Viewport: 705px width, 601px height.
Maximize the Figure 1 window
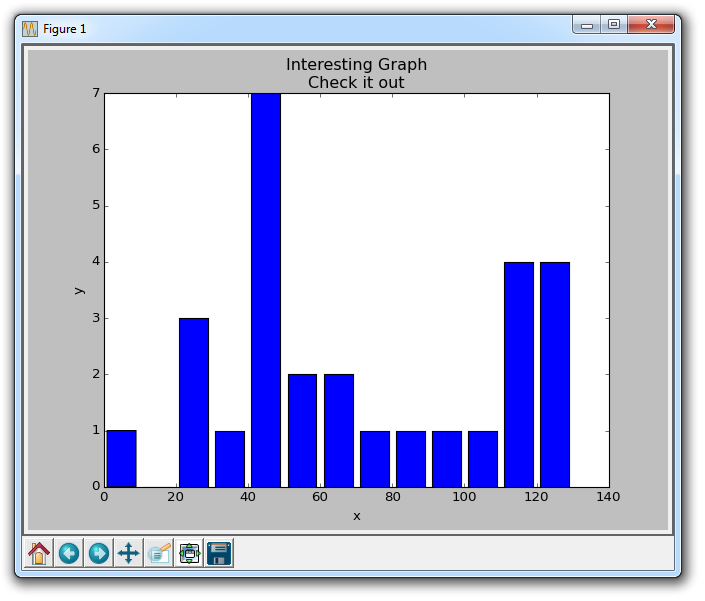(x=614, y=25)
